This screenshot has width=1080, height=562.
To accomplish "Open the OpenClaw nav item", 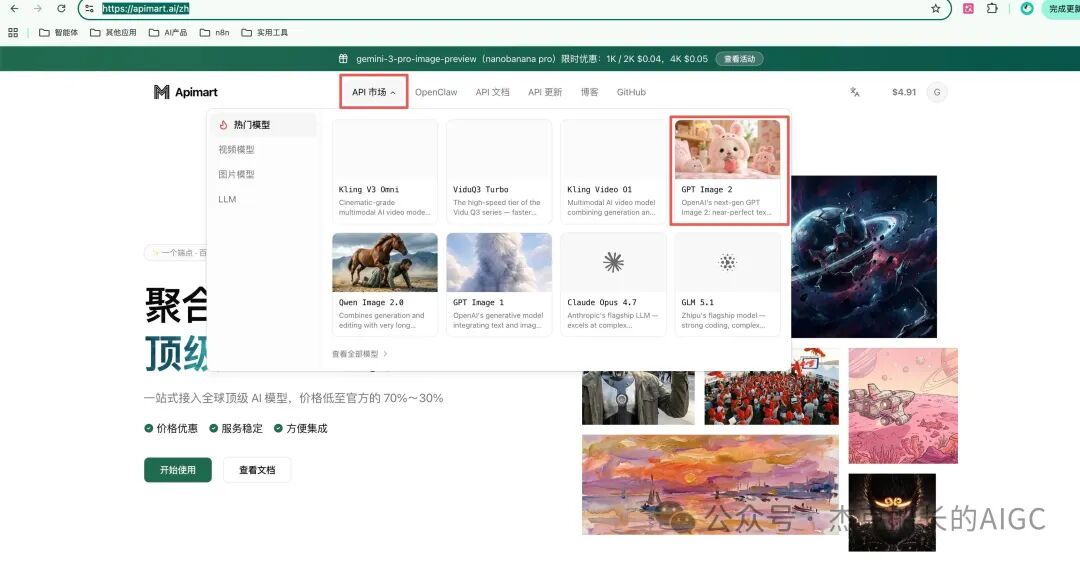I will pyautogui.click(x=436, y=92).
